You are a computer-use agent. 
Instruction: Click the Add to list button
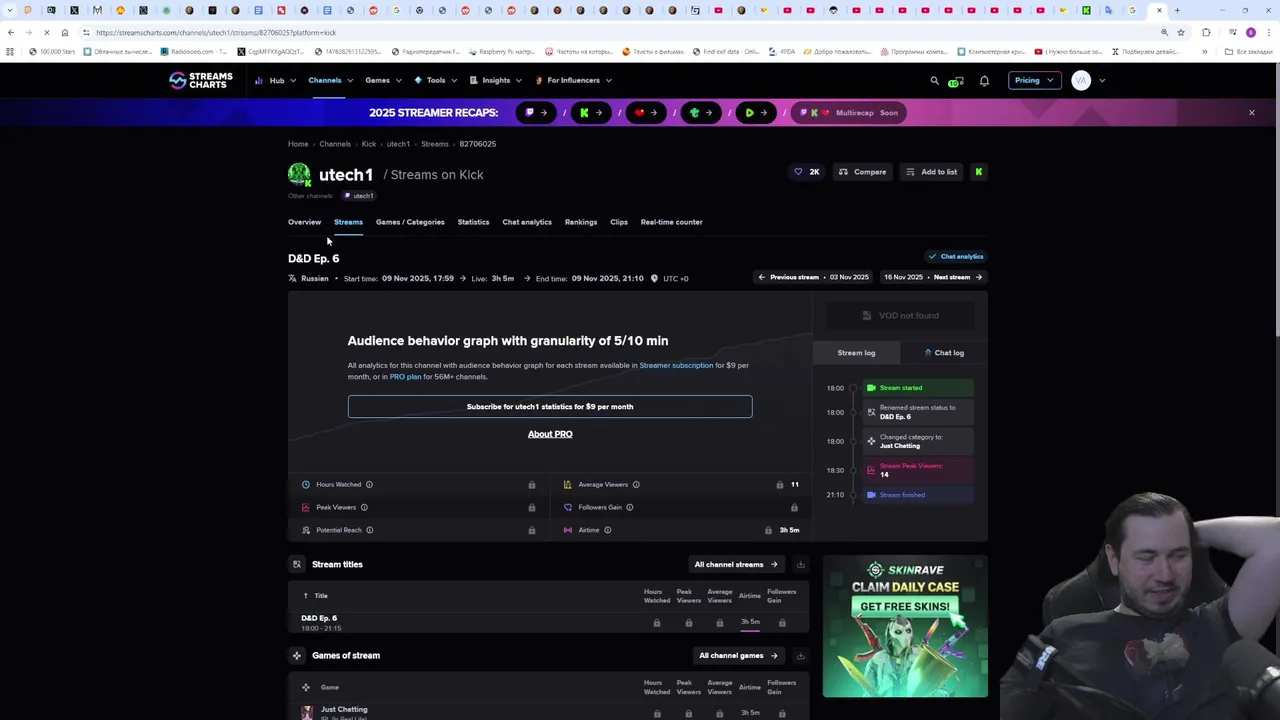[x=931, y=172]
